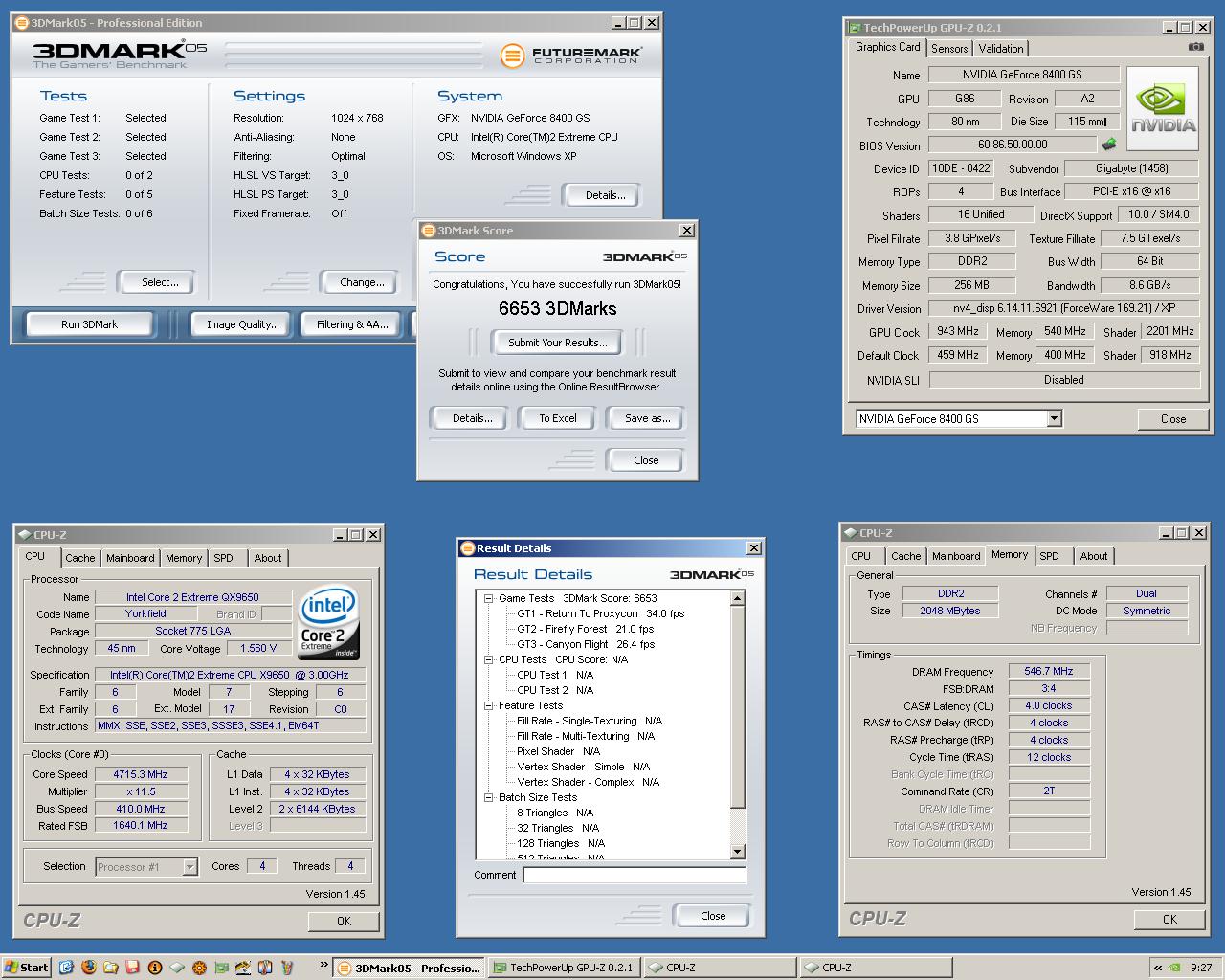
Task: Close the Result Details dialog with Close button
Action: click(713, 916)
